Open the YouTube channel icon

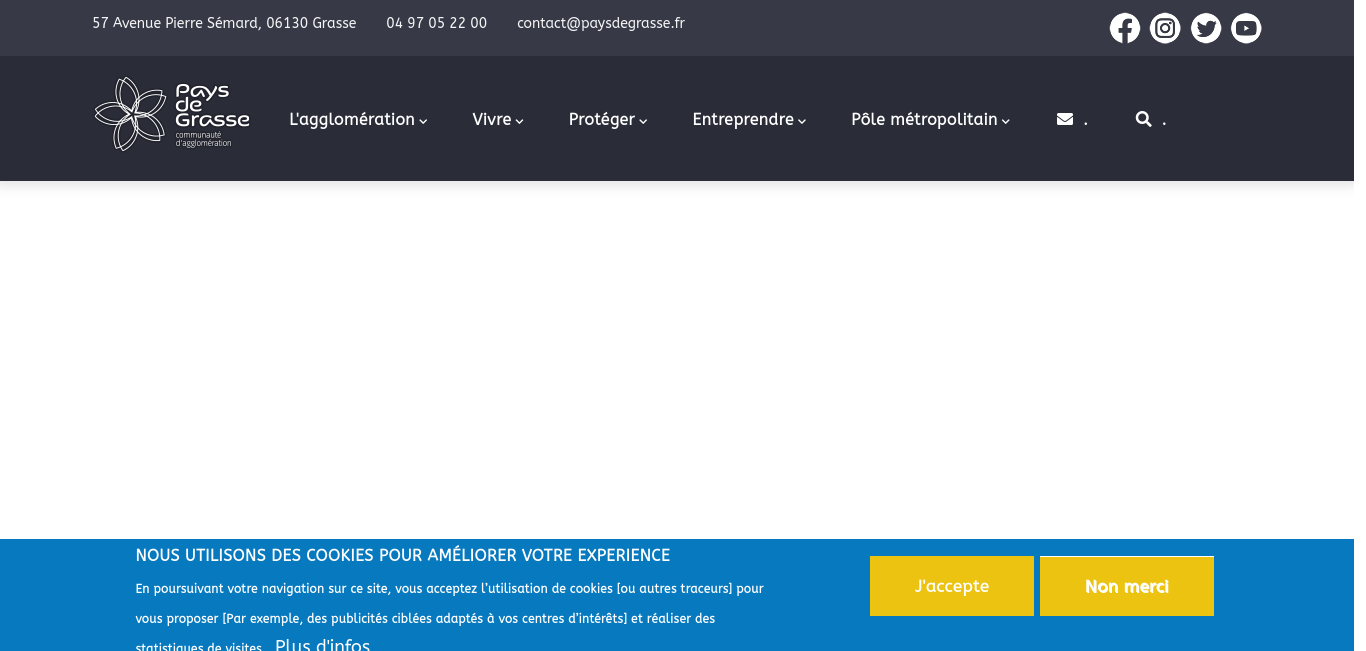1246,28
